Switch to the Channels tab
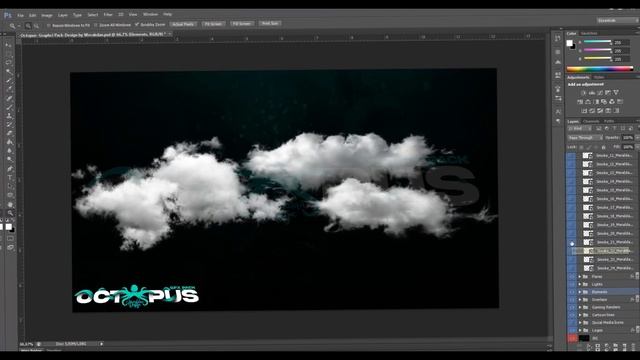The height and width of the screenshot is (360, 640). [x=591, y=121]
